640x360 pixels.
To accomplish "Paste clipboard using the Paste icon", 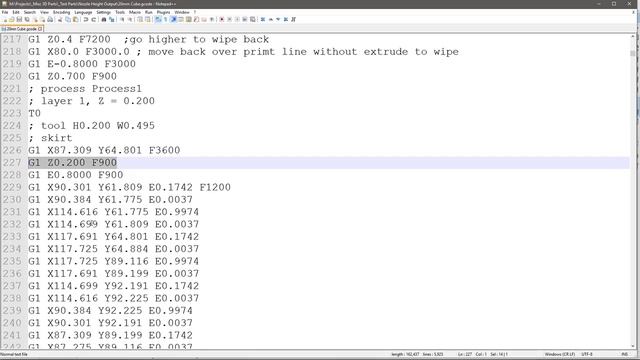I will click(76, 20).
